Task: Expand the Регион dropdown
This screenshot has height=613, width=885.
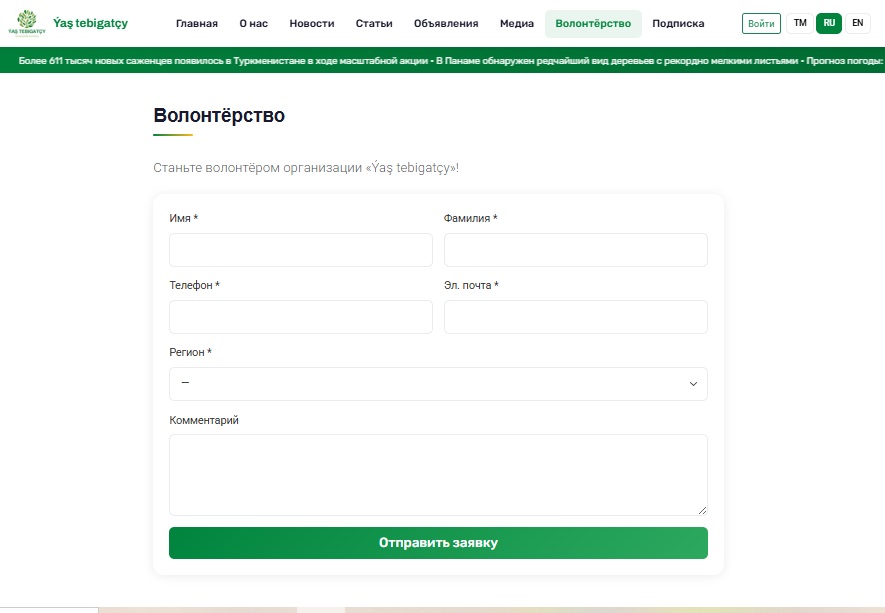Action: click(x=438, y=384)
